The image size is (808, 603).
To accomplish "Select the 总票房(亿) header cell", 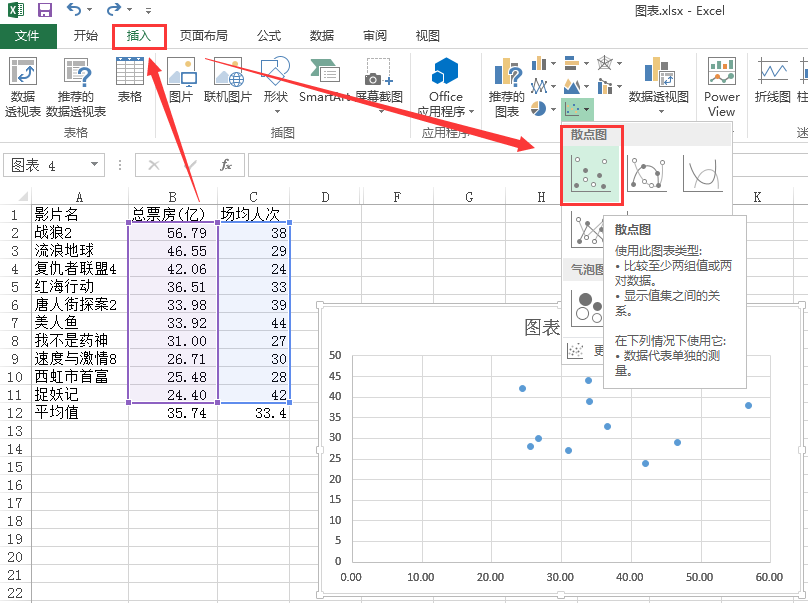I will click(x=173, y=214).
